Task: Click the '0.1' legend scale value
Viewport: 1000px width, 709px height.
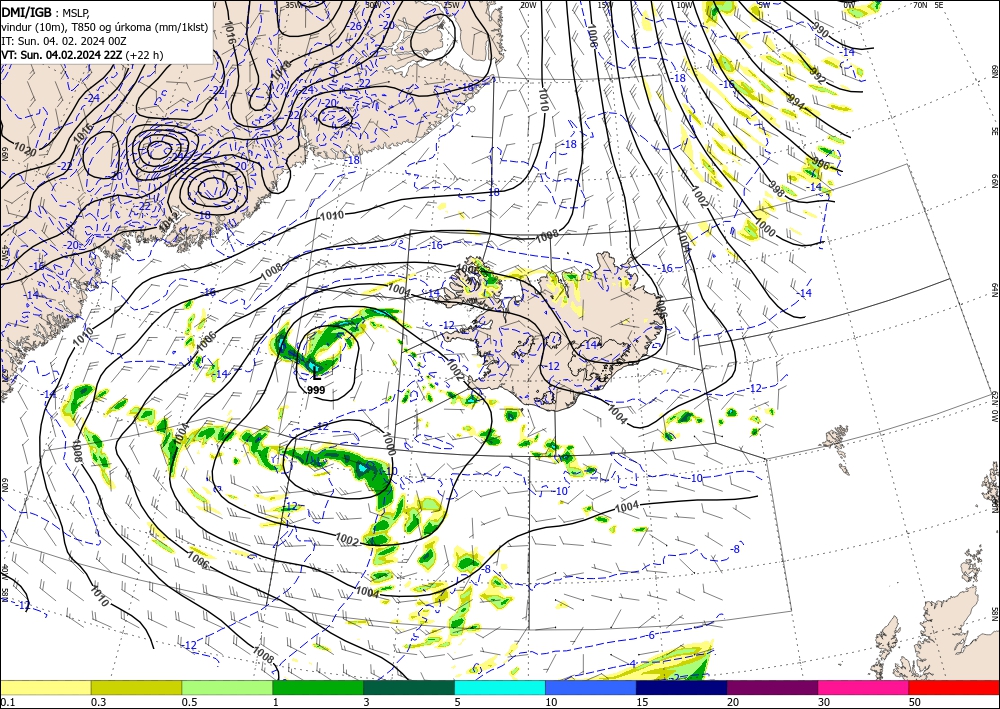Action: [x=7, y=702]
